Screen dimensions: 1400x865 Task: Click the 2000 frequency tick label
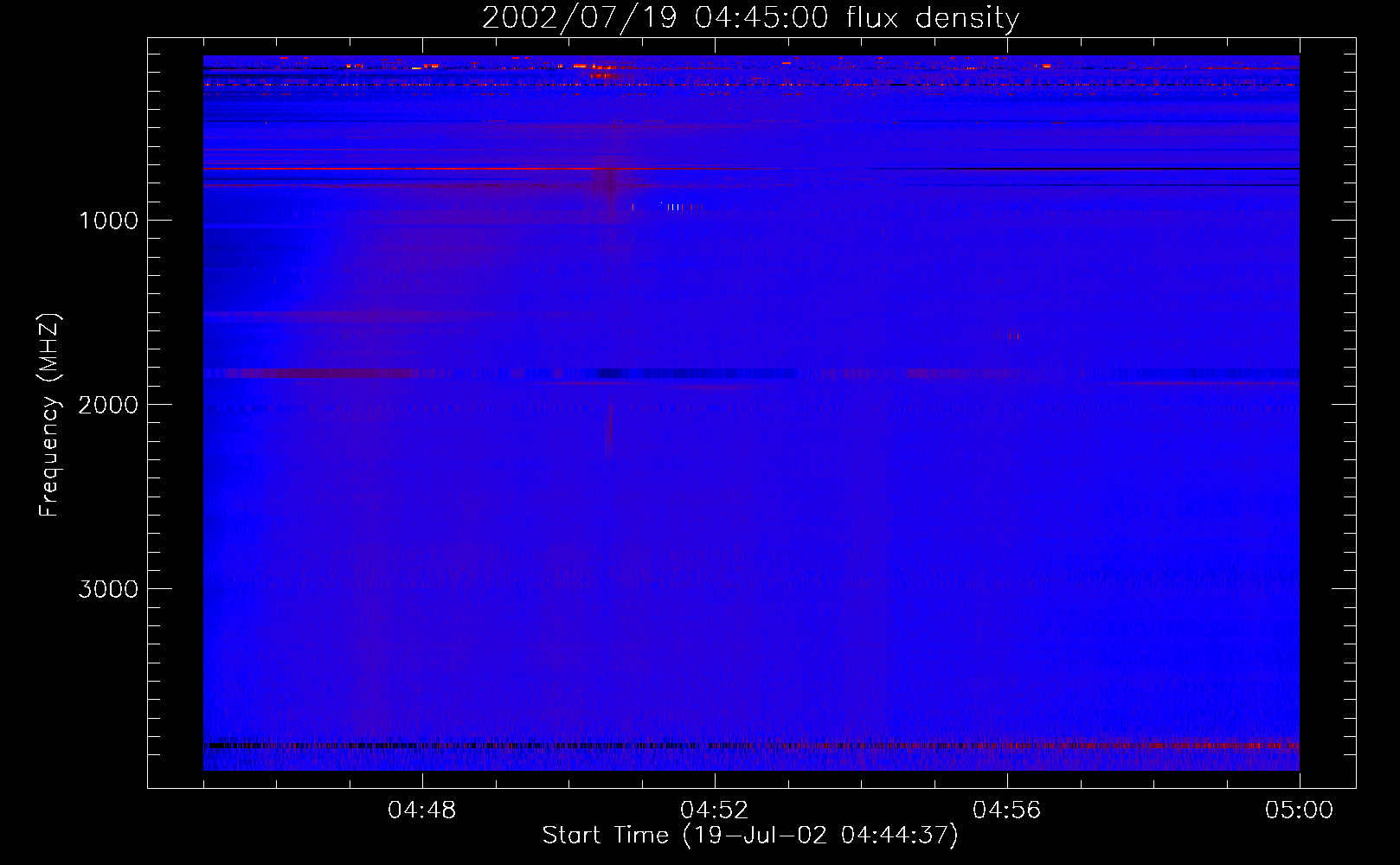coord(108,405)
